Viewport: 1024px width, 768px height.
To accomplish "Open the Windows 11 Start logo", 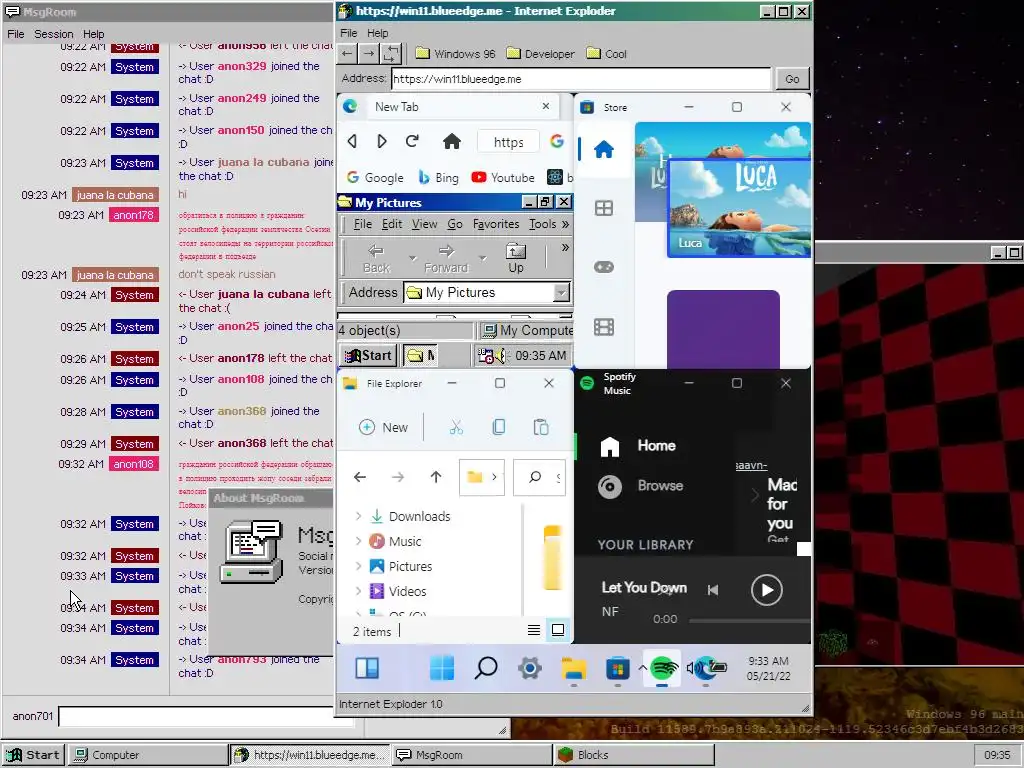I will click(441, 667).
